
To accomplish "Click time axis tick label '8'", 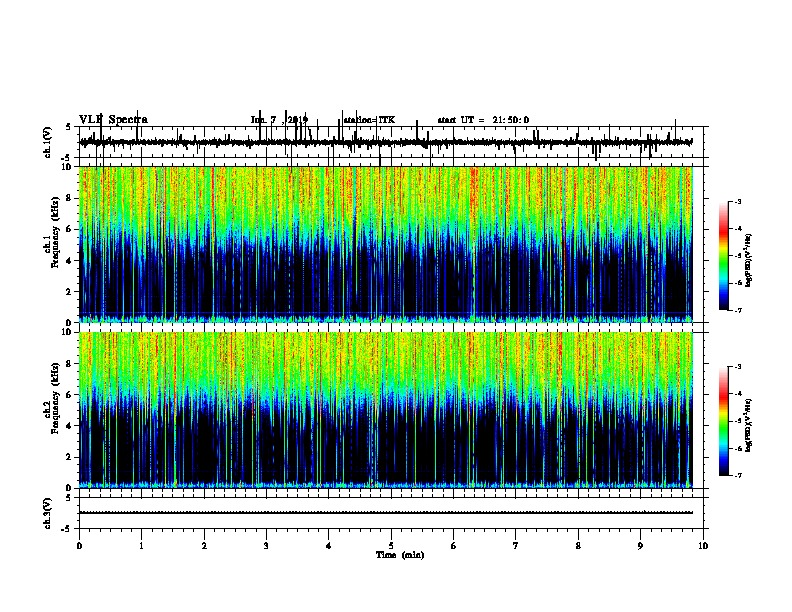I will (x=578, y=546).
